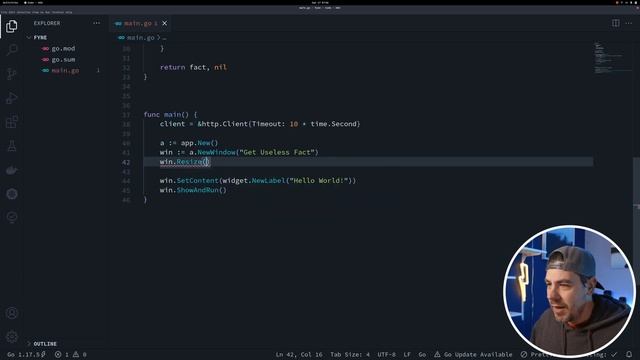This screenshot has width=640, height=360.
Task: Open go.mod in the explorer
Action: coord(63,48)
